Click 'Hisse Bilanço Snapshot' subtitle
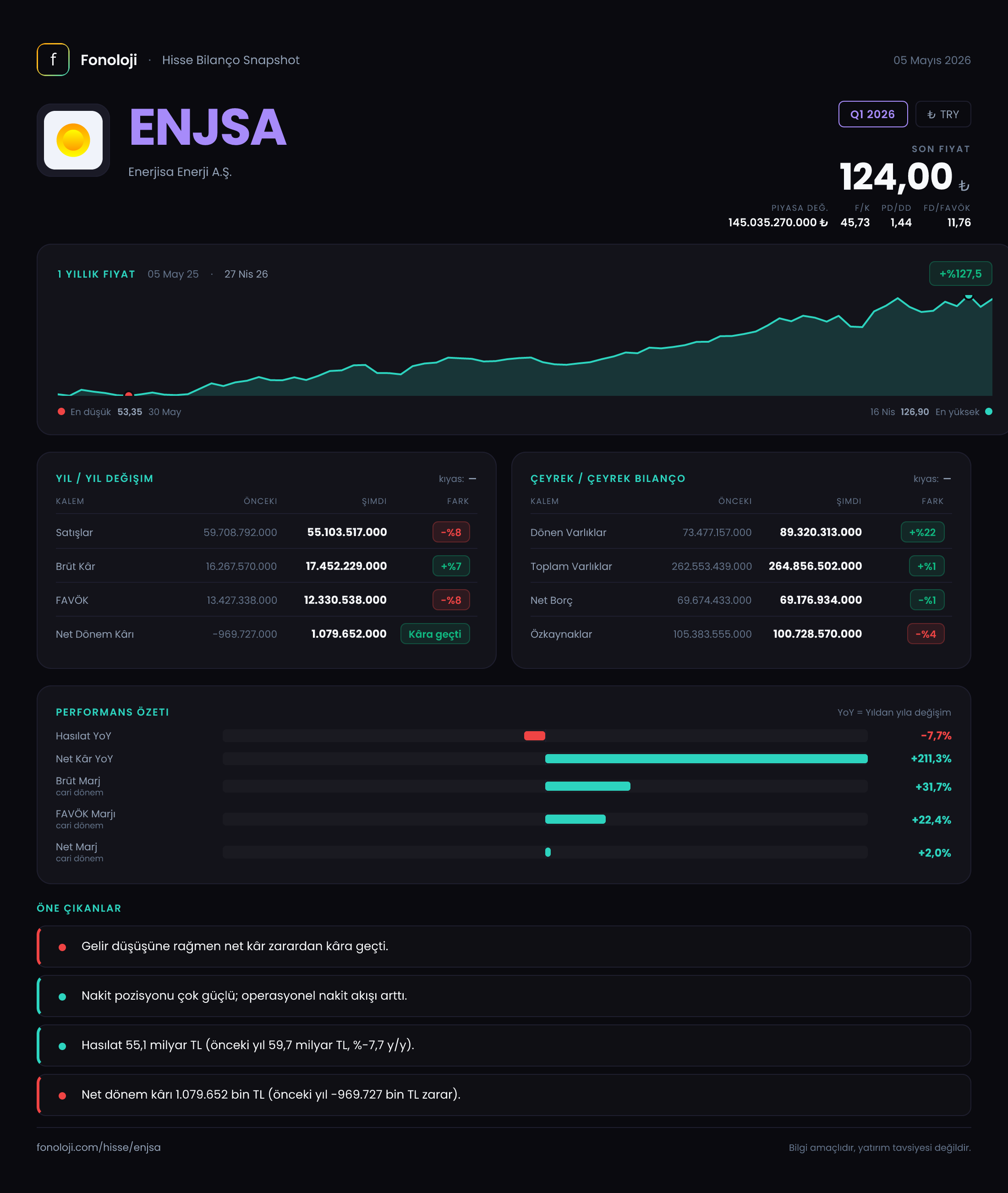 [230, 60]
